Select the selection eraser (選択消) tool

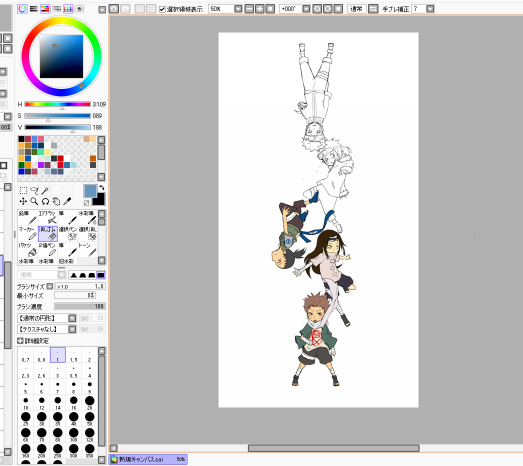pyautogui.click(x=87, y=234)
